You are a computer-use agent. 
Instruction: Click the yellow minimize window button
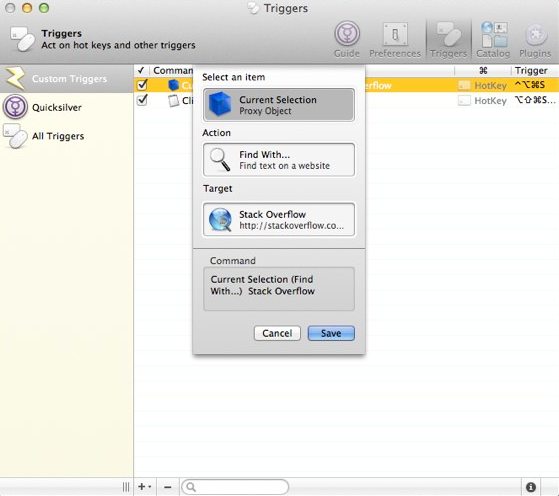[x=27, y=7]
